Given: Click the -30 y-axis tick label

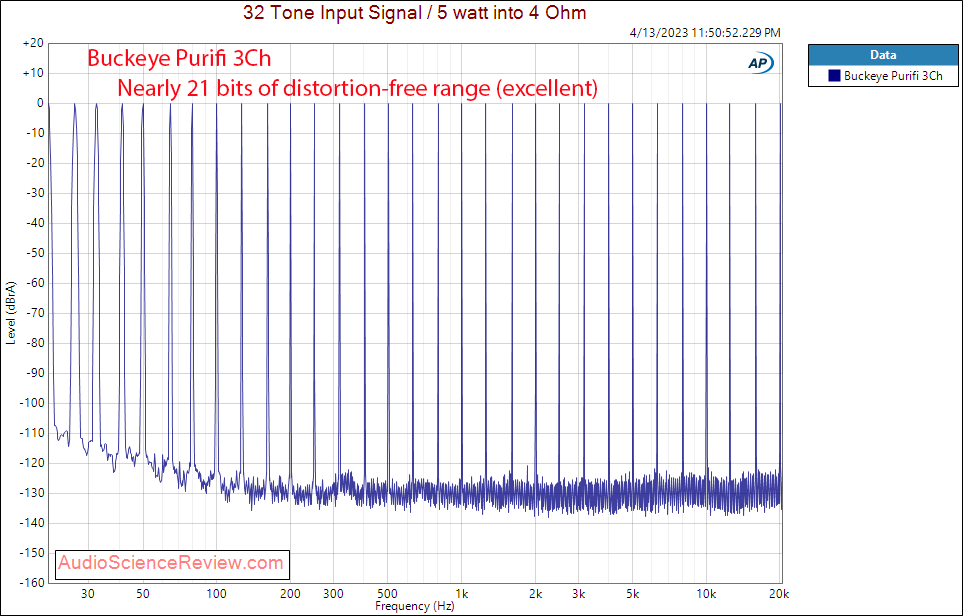Looking at the screenshot, I should pos(34,193).
